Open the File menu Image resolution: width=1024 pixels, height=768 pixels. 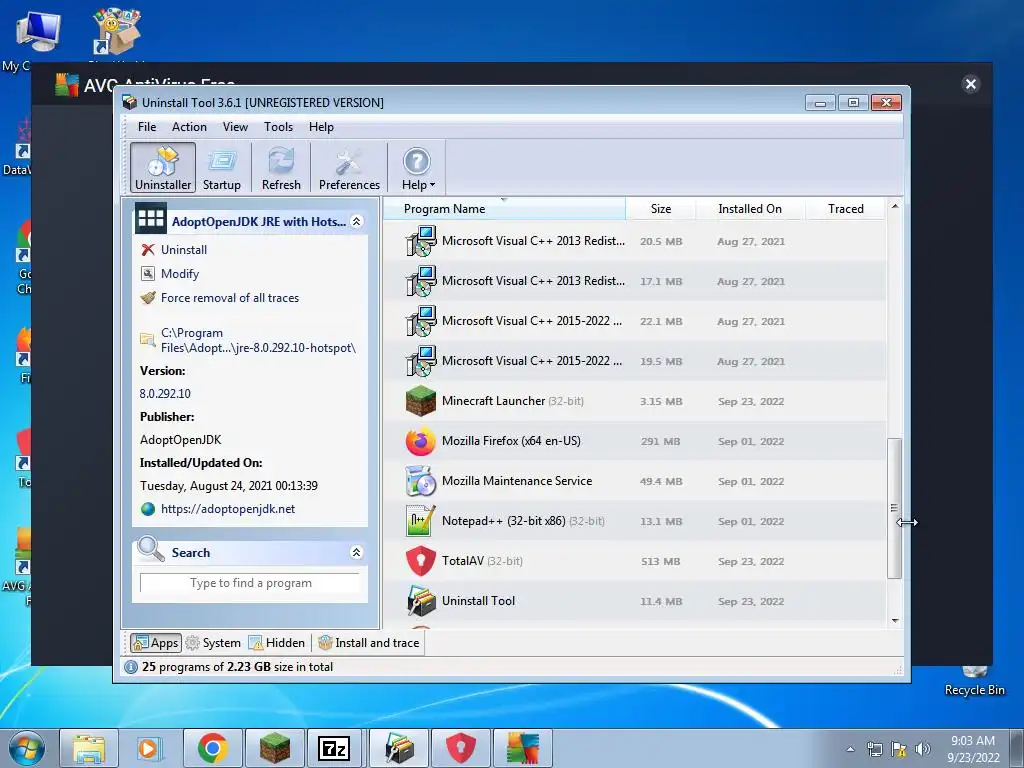[x=147, y=127]
